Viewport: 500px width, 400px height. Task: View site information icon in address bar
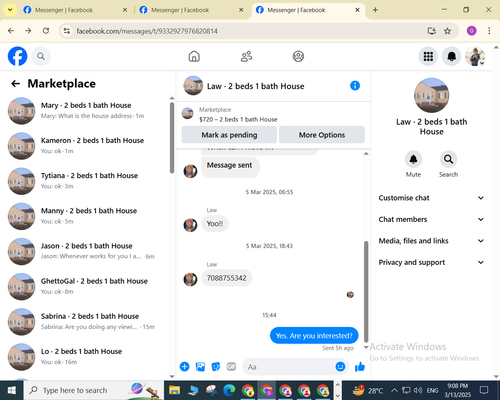point(67,31)
